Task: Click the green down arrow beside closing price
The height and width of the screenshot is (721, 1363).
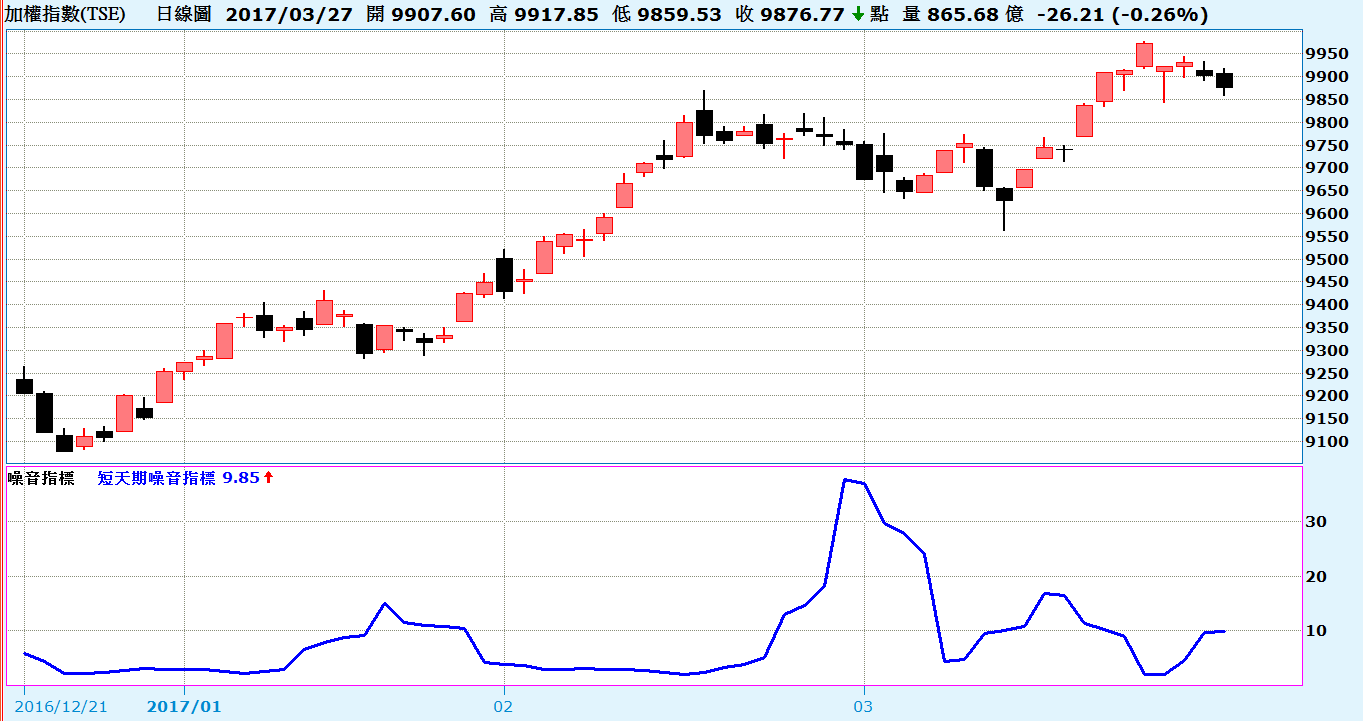Action: [858, 15]
